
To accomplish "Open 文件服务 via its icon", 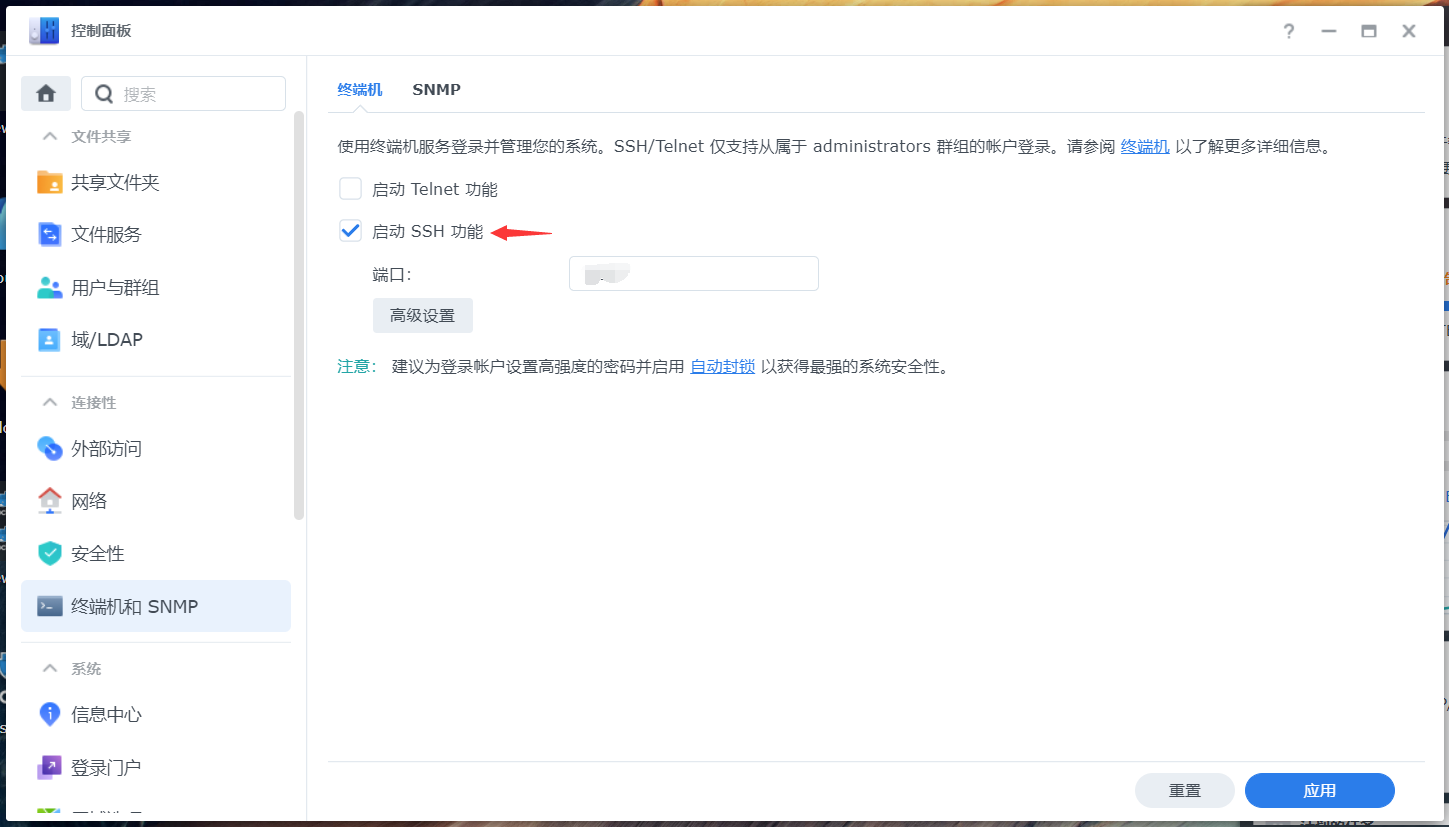I will point(49,234).
